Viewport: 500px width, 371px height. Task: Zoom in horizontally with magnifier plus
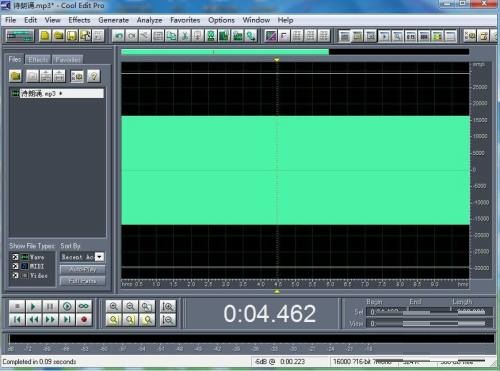114,306
